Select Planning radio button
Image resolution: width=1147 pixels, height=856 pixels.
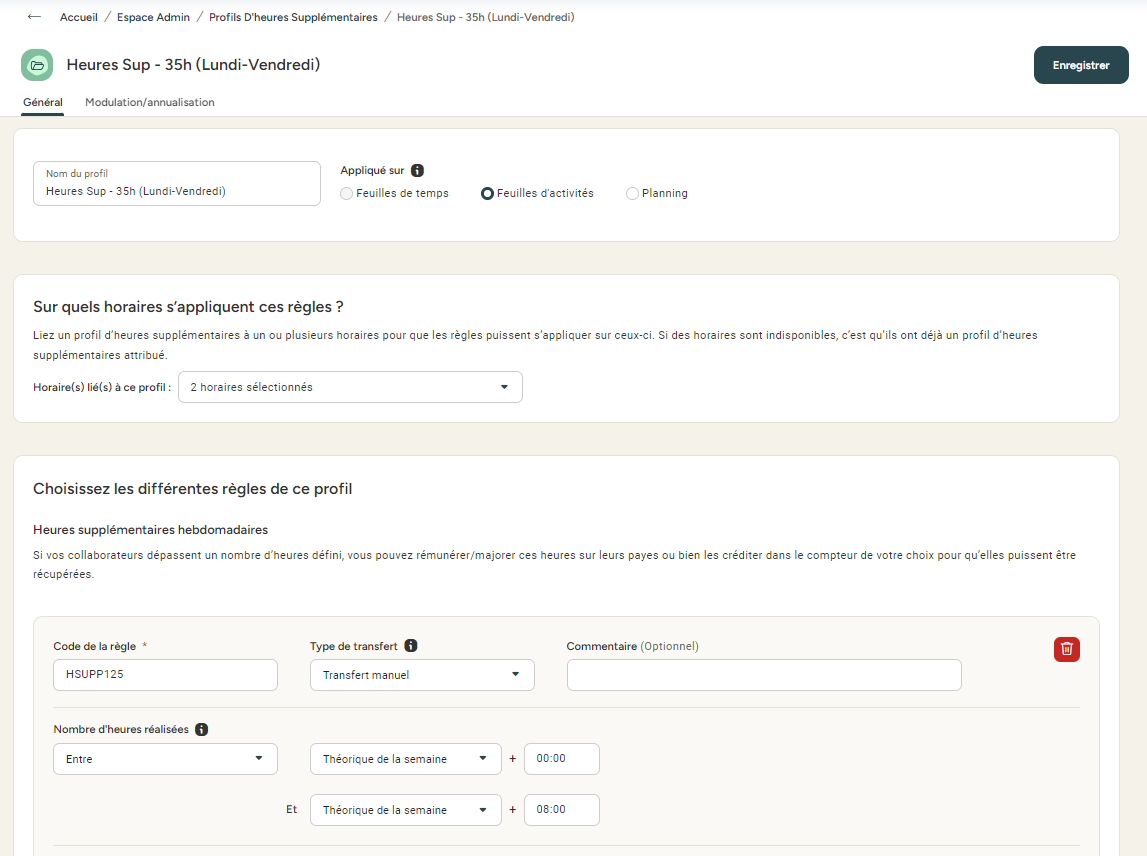[632, 194]
